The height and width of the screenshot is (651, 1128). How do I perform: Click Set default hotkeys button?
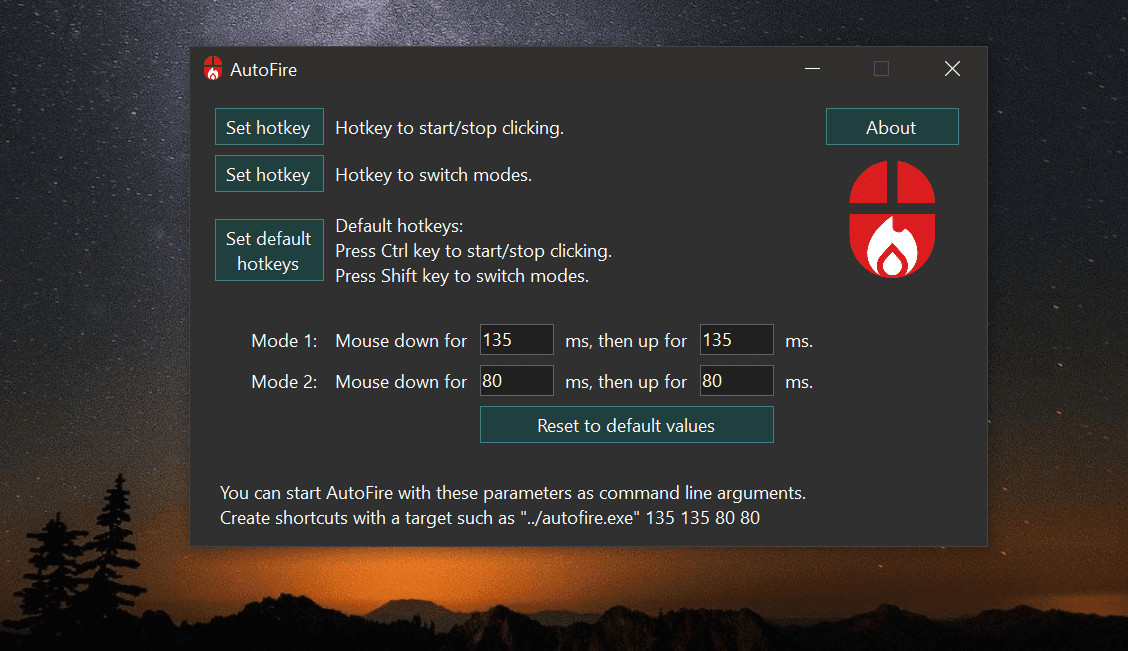coord(269,250)
